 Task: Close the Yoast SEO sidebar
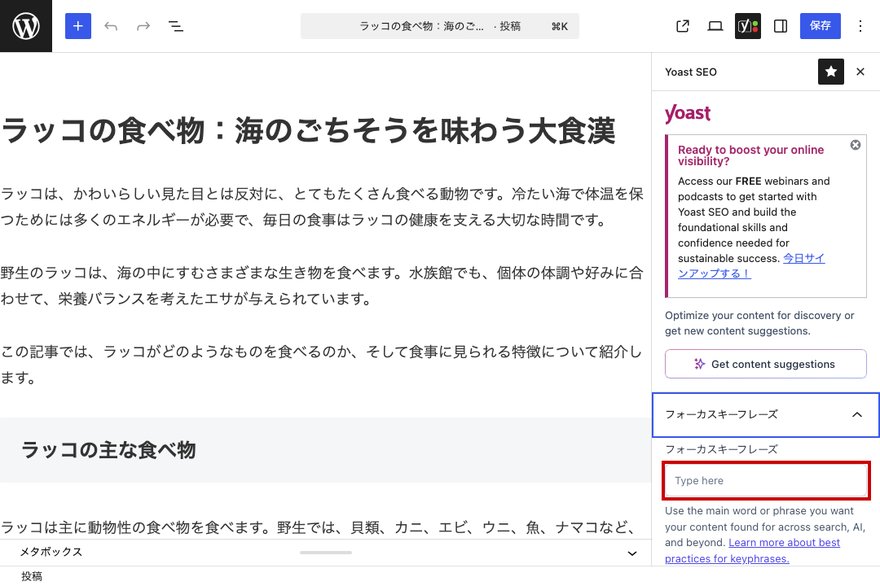tap(860, 72)
